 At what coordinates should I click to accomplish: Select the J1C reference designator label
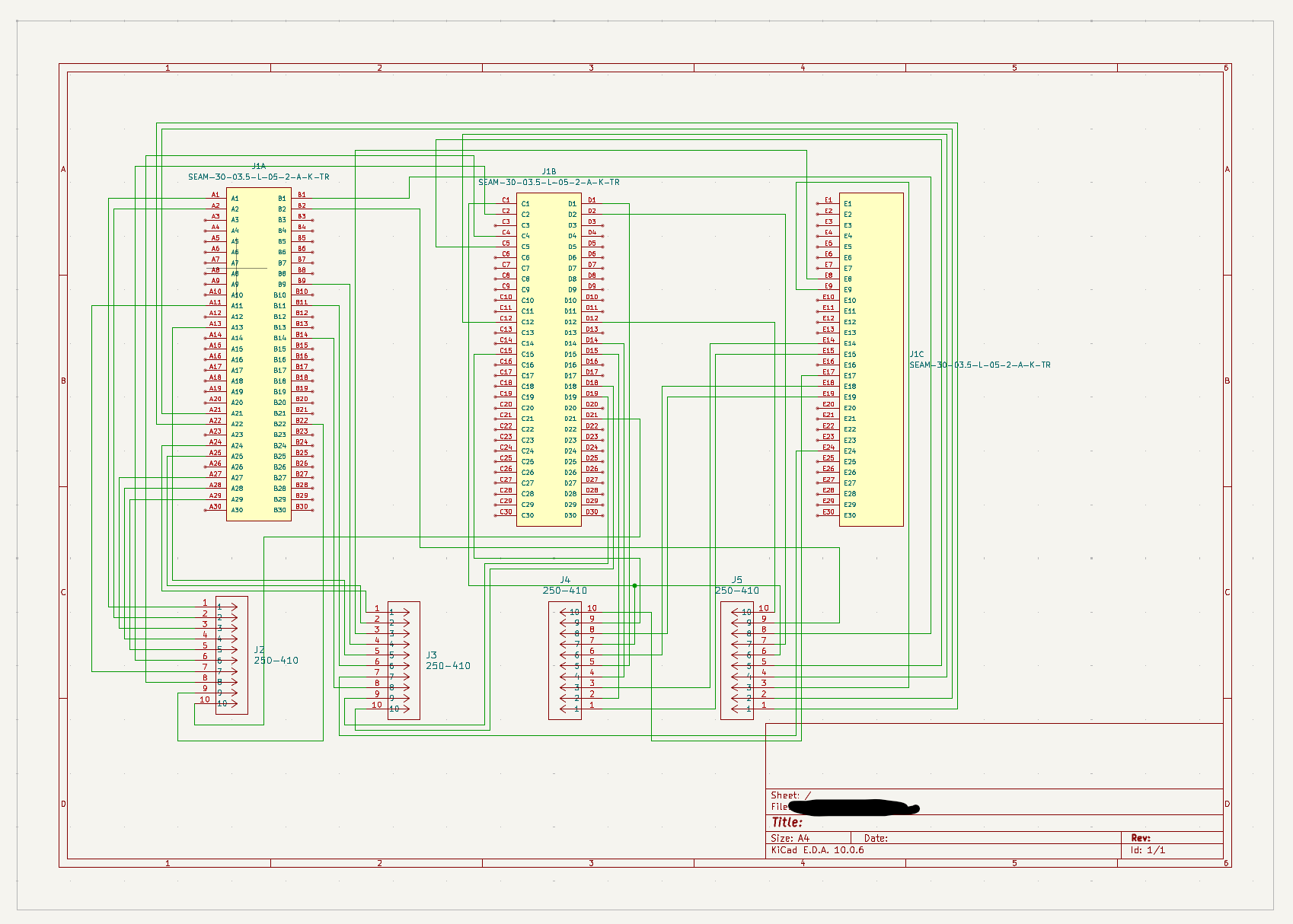(917, 354)
